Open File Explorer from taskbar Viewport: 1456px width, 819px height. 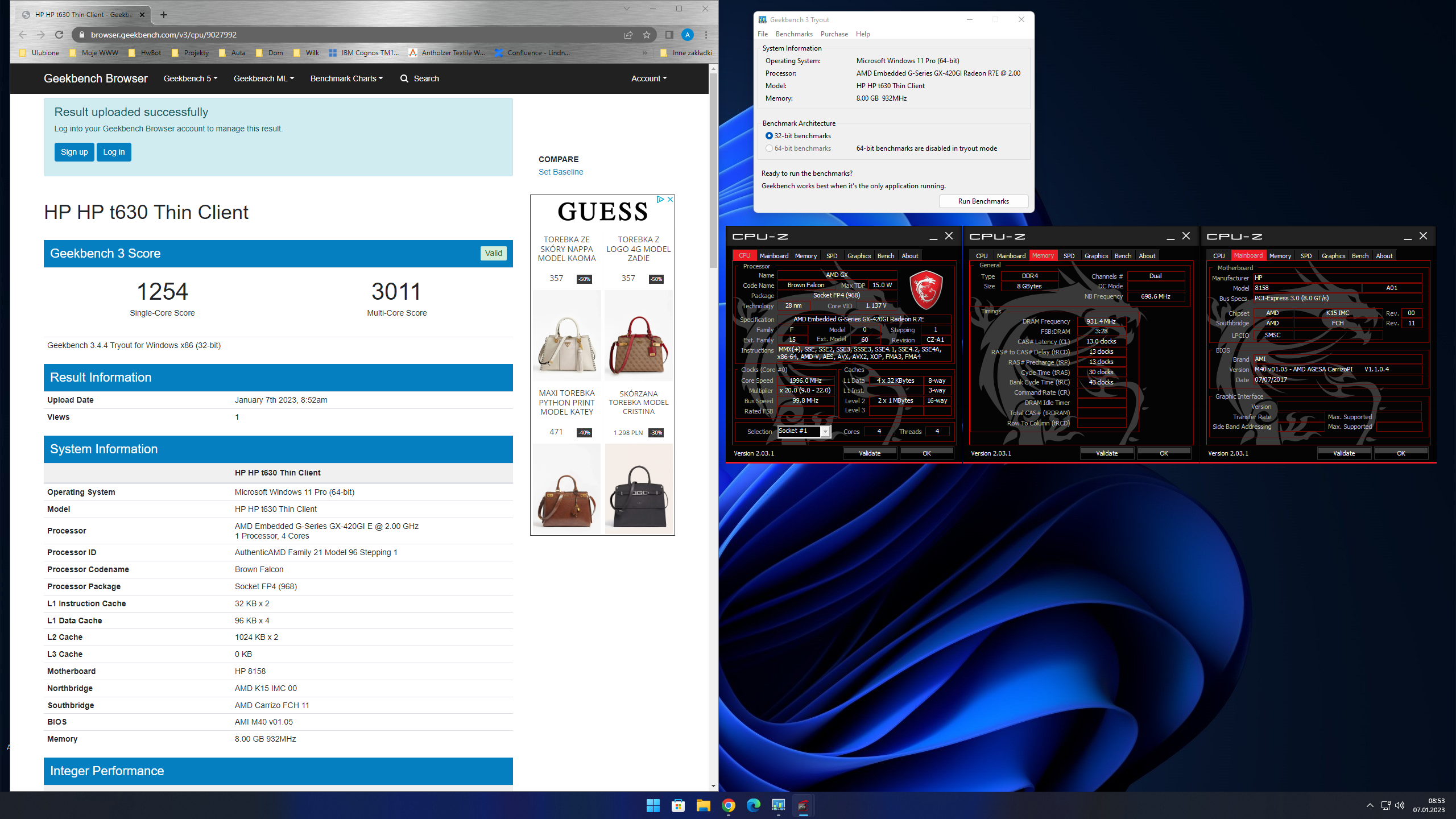coord(703,805)
